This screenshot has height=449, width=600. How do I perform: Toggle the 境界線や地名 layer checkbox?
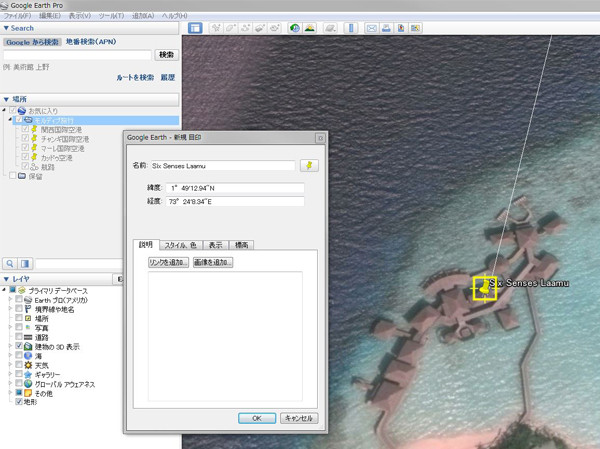[19, 309]
